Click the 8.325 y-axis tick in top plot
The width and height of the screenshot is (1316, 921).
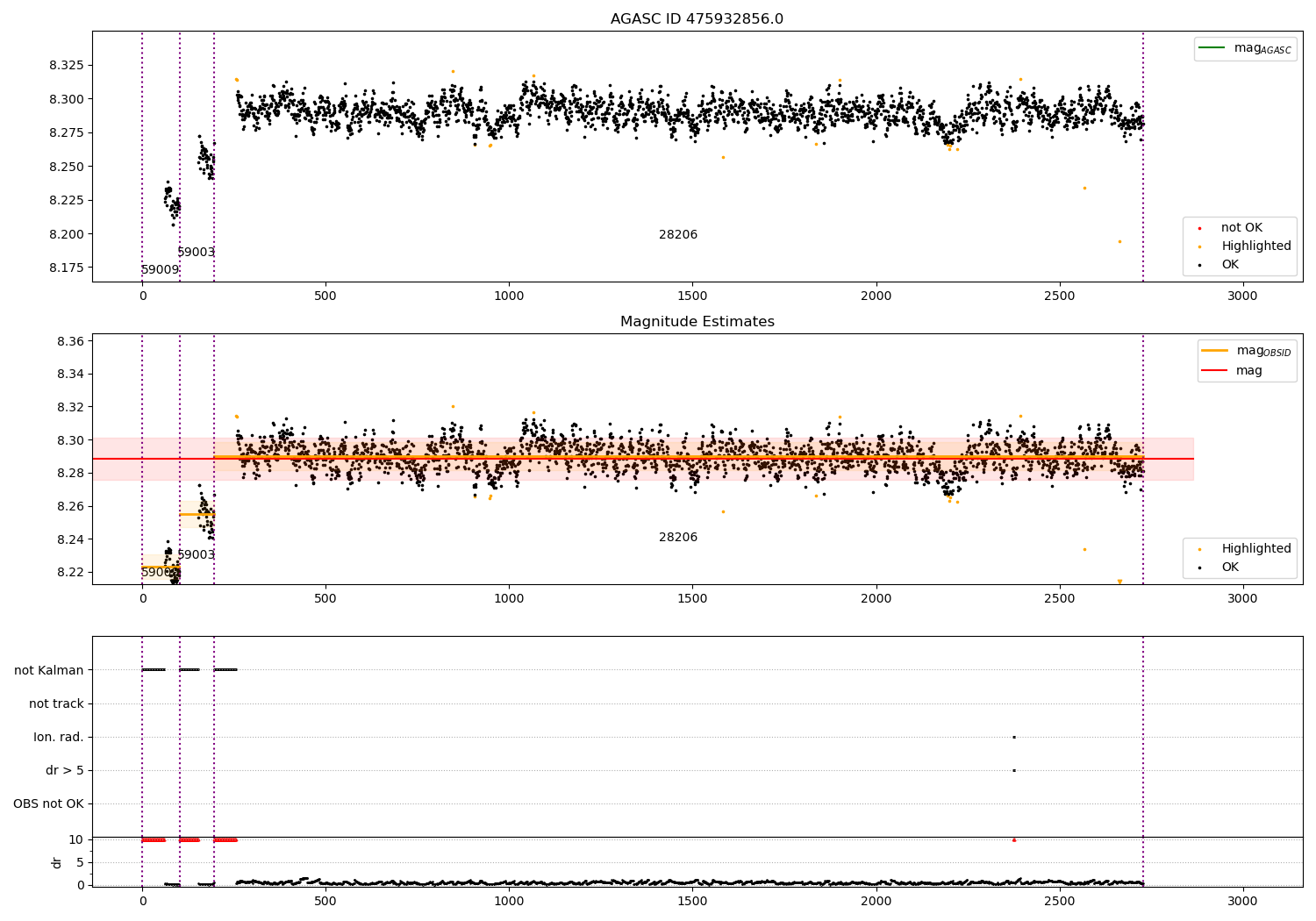[67, 66]
